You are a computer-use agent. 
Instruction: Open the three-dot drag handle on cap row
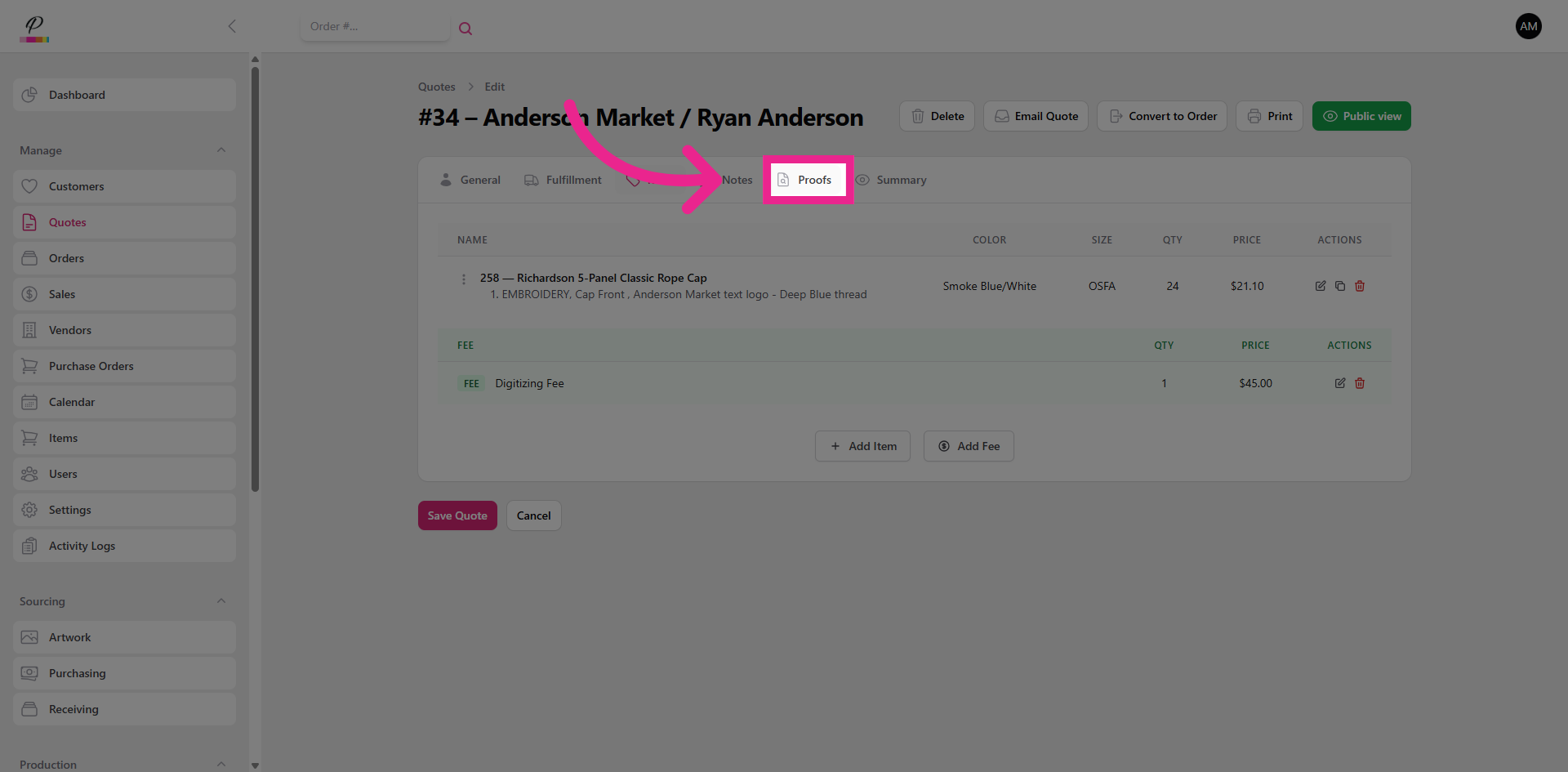click(464, 279)
